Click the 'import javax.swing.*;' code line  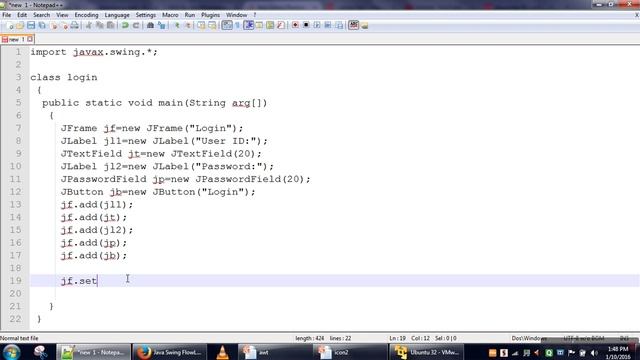click(x=94, y=52)
